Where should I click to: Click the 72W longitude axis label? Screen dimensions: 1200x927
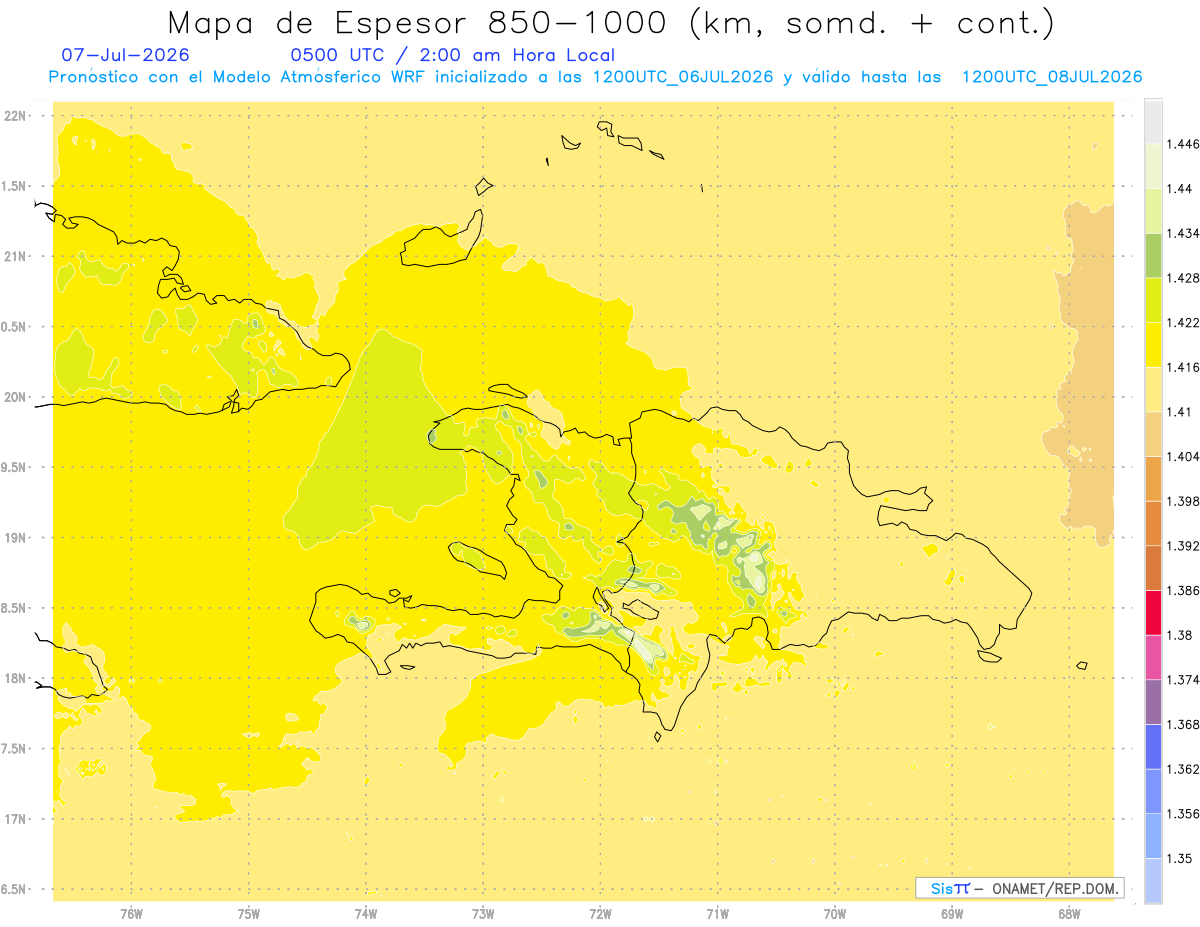600,913
